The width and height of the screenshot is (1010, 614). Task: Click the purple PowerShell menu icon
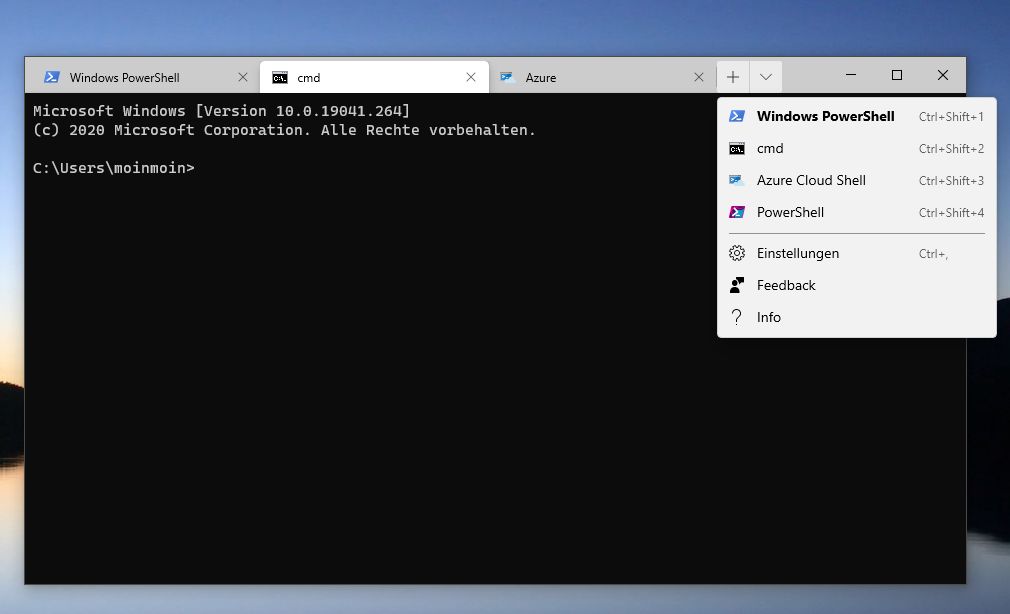pyautogui.click(x=737, y=212)
